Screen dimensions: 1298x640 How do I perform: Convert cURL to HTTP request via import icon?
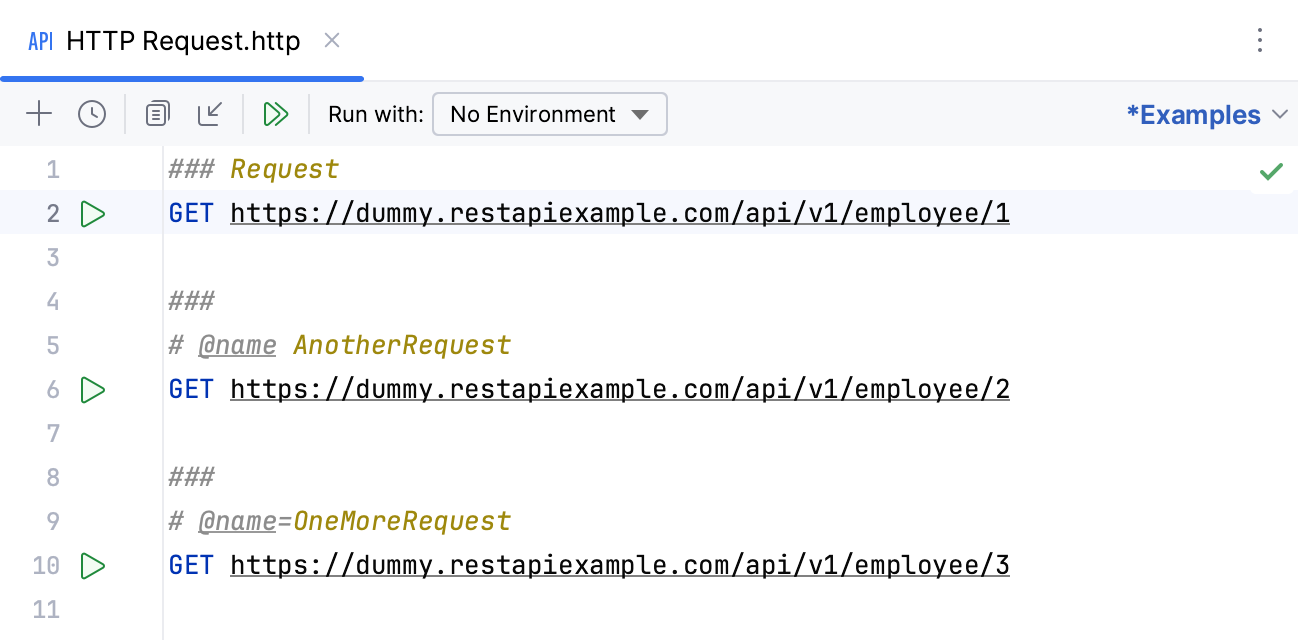(x=210, y=114)
